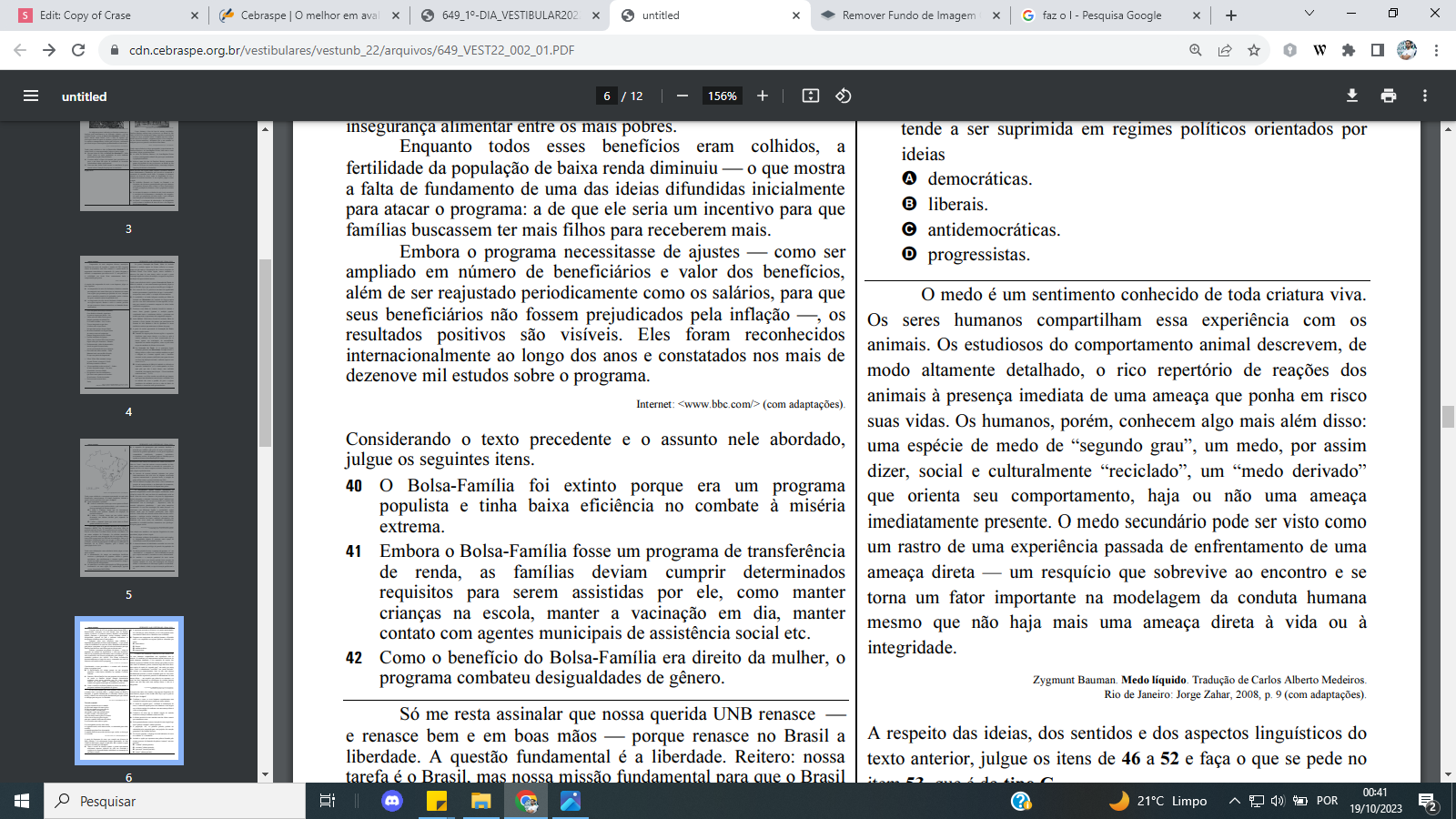The width and height of the screenshot is (1456, 819).
Task: Rotate the PDF counterclockwise
Action: [x=844, y=96]
